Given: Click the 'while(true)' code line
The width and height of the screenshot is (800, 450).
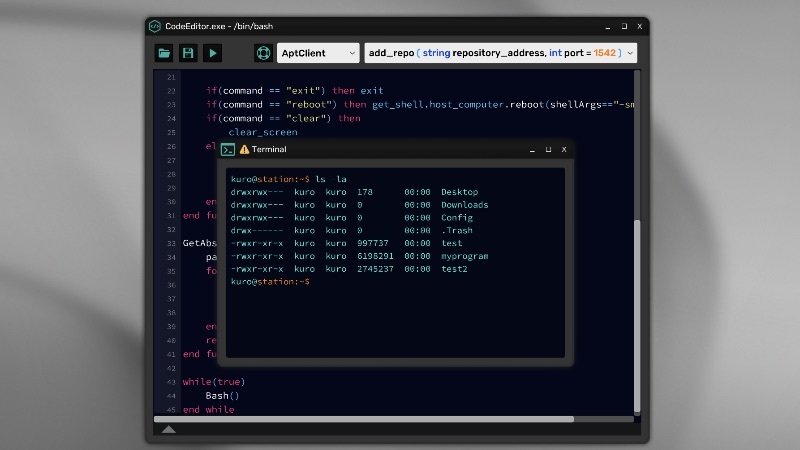Looking at the screenshot, I should point(214,382).
